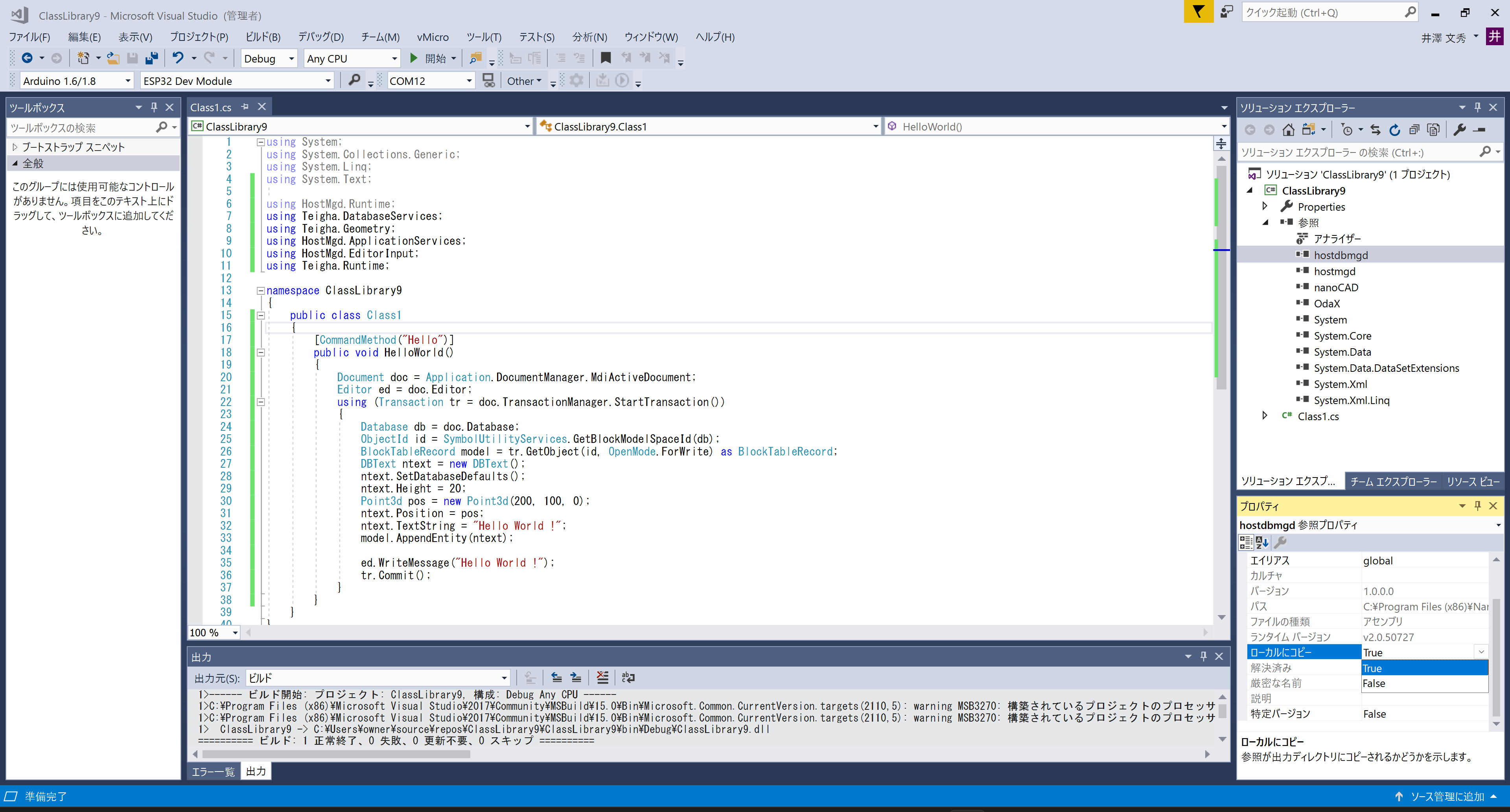Open the ビルド(B) menu
1510x812 pixels.
[263, 37]
